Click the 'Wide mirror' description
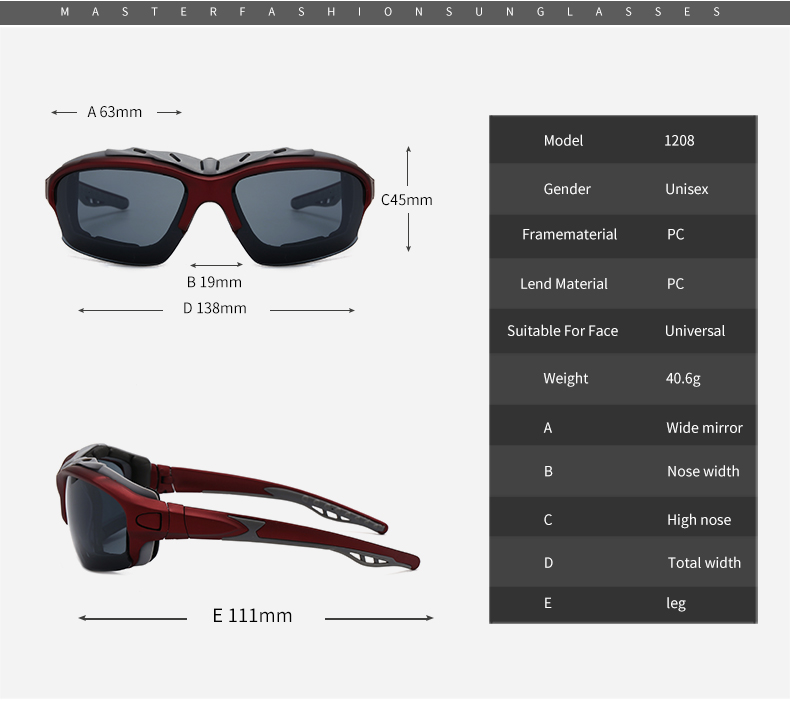The image size is (790, 707). (704, 428)
